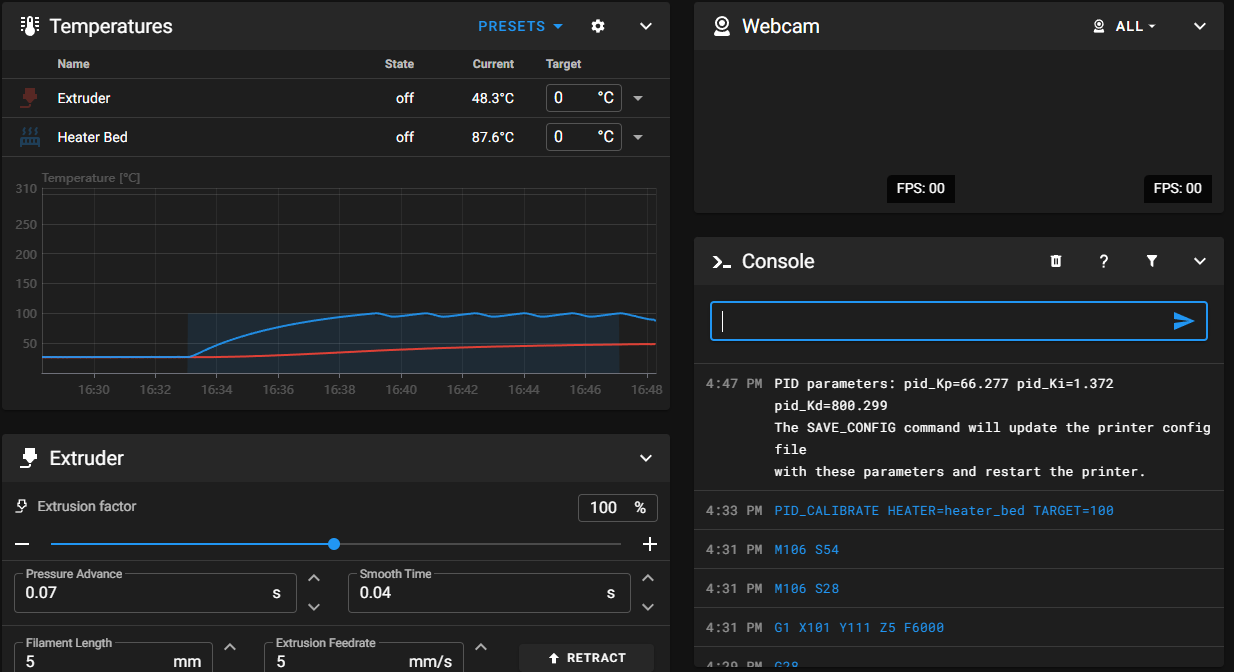Open the console help question mark
This screenshot has width=1234, height=672.
click(1104, 261)
